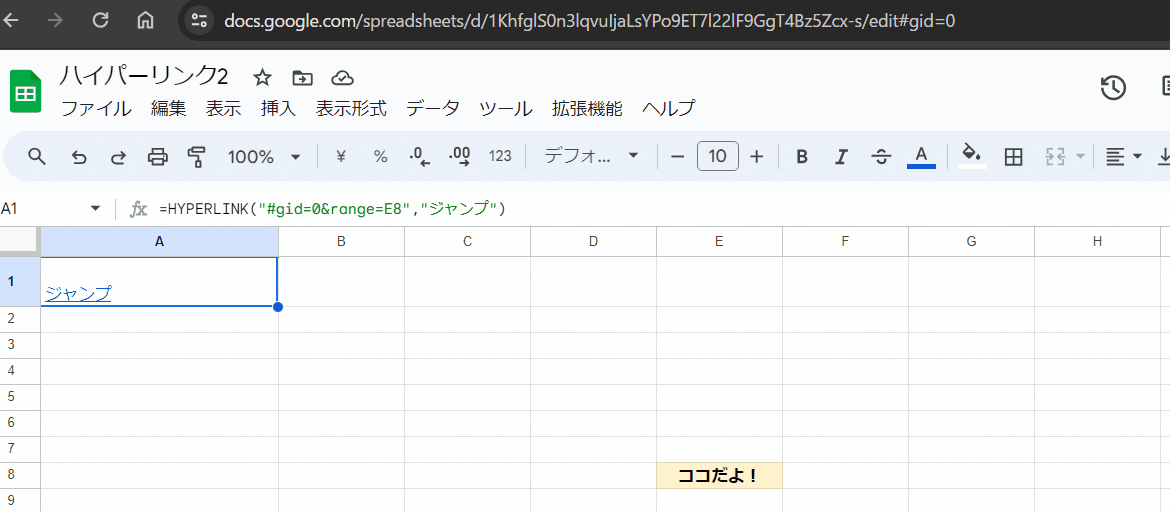Increase font size with plus button

(757, 157)
